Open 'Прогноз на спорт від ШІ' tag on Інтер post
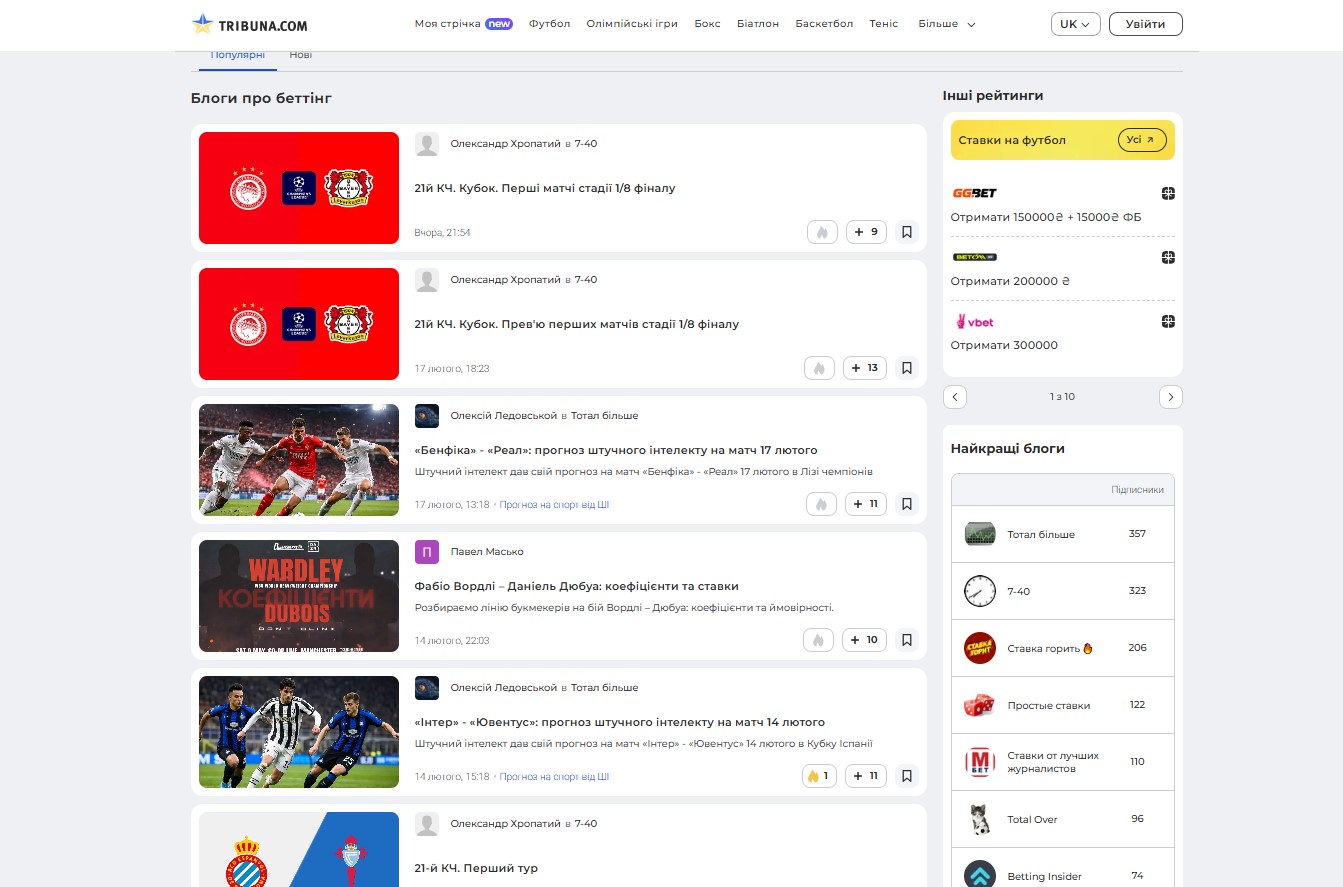 tap(554, 777)
